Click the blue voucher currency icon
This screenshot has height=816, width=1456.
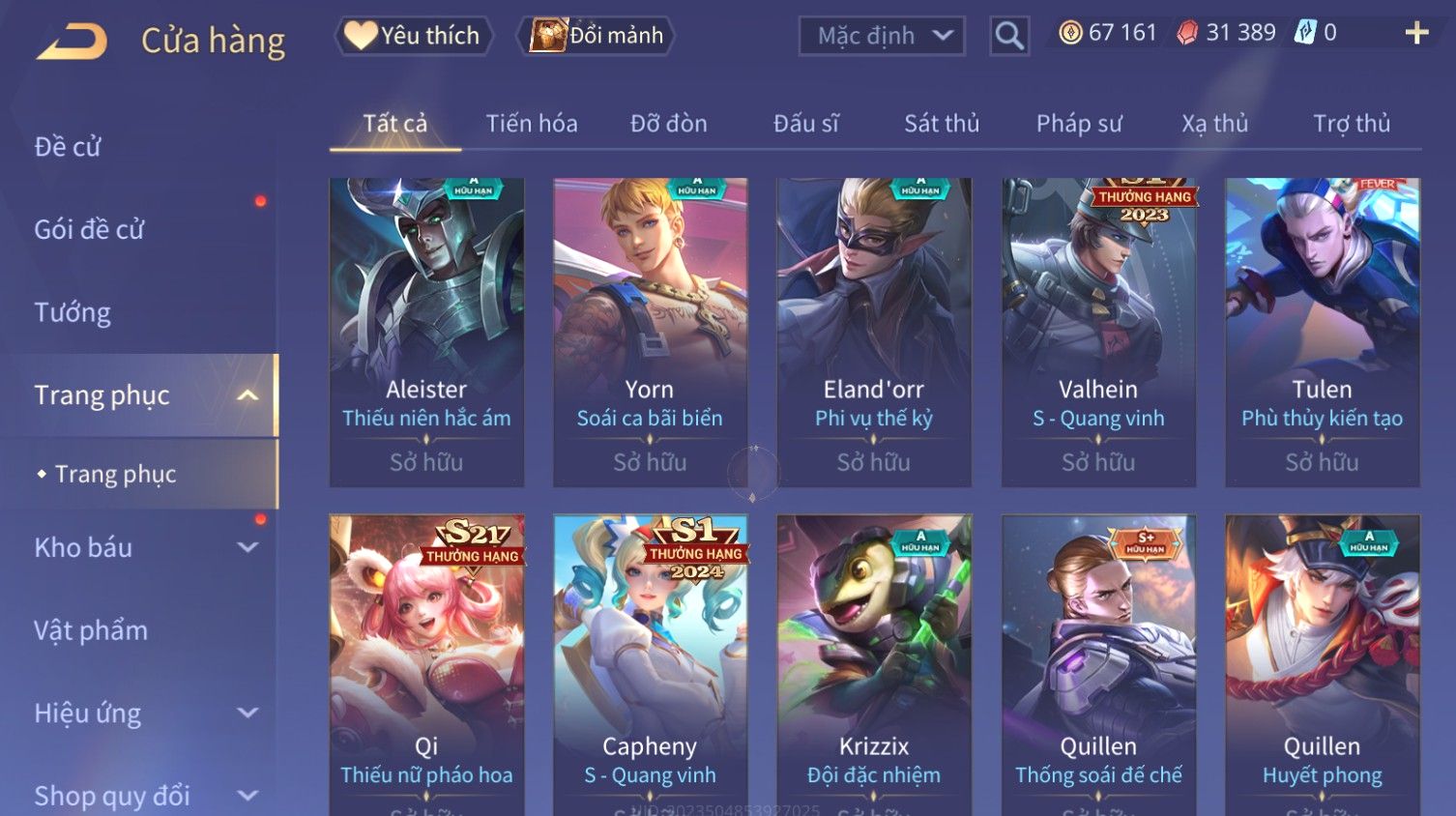(1305, 33)
